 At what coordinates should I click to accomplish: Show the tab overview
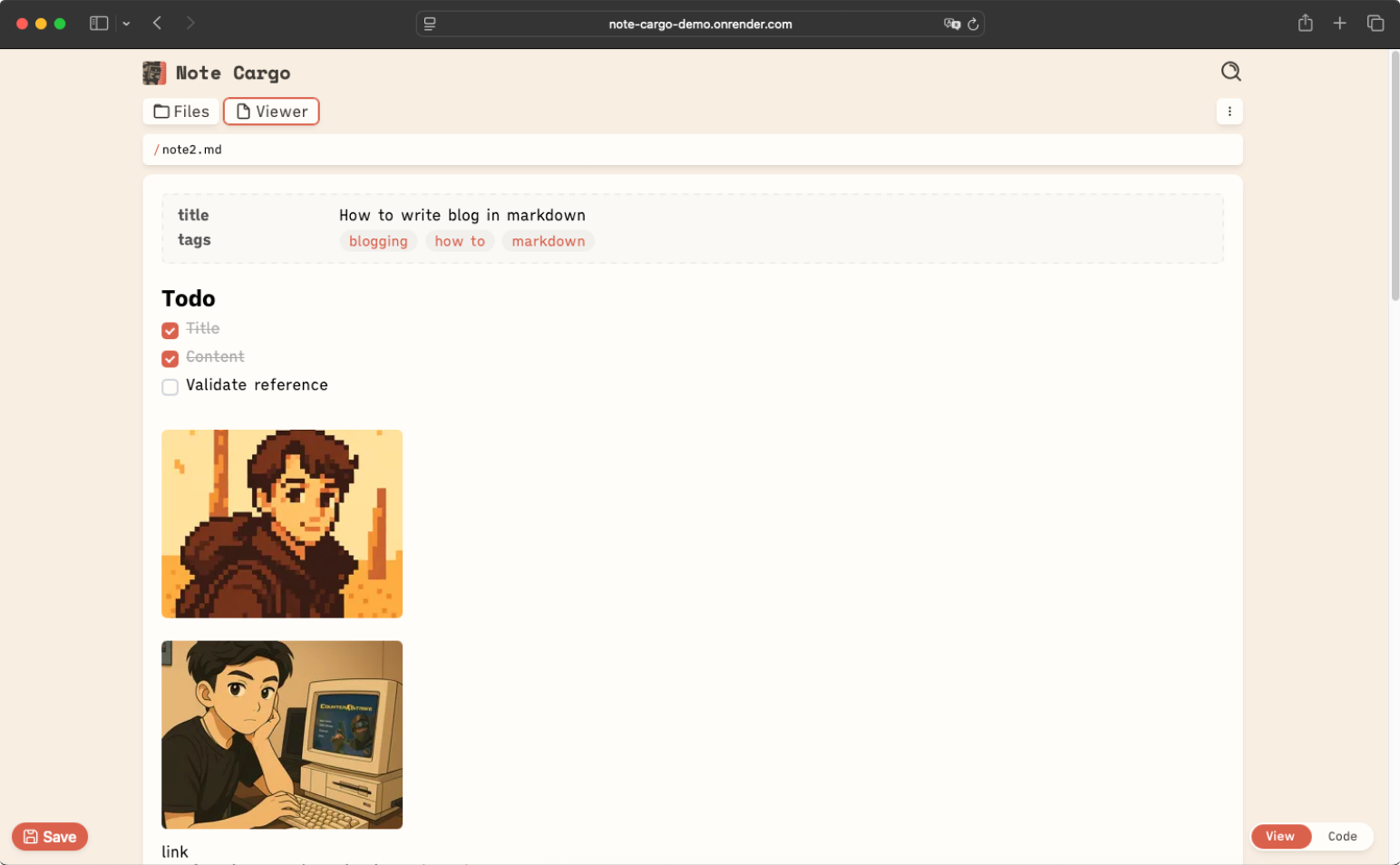click(1375, 23)
